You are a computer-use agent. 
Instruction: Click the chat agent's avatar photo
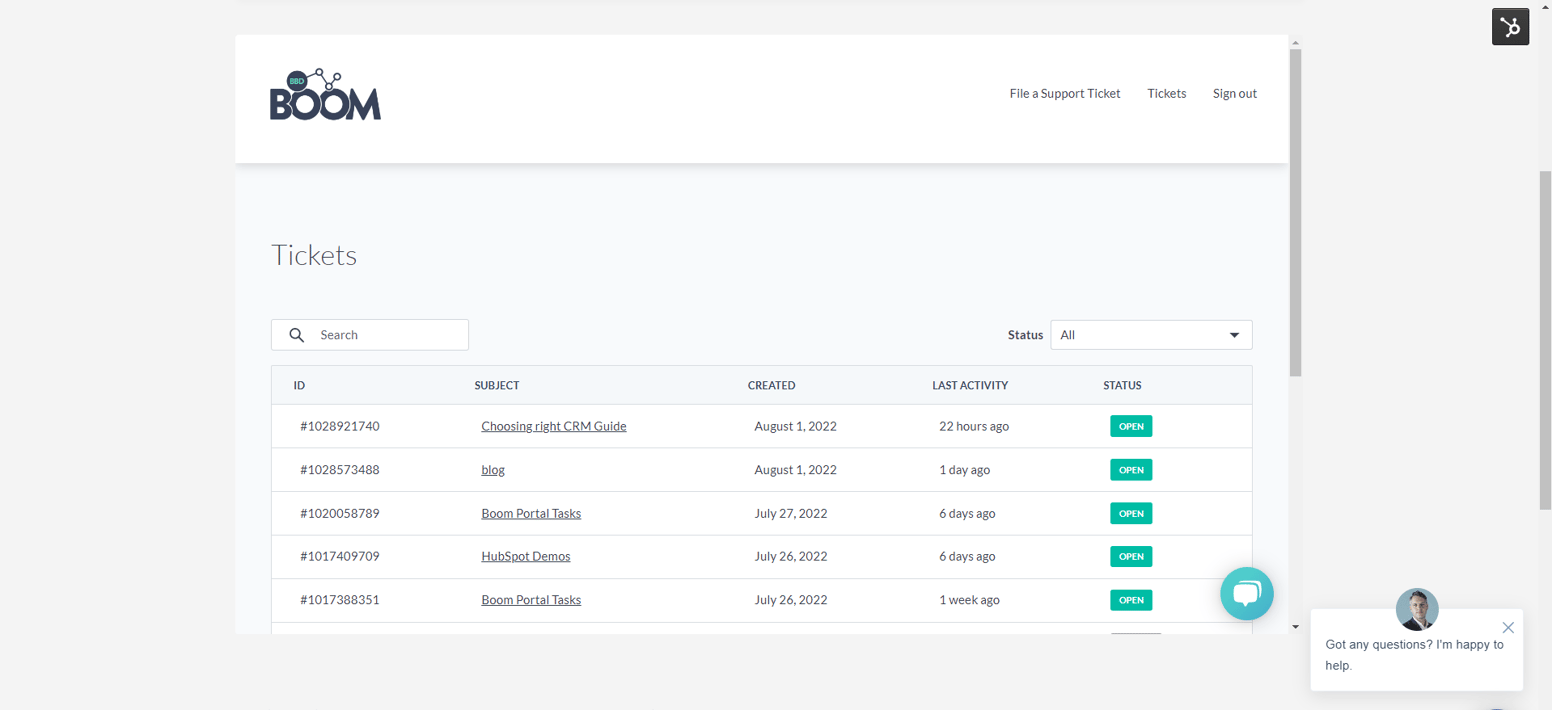click(x=1417, y=609)
